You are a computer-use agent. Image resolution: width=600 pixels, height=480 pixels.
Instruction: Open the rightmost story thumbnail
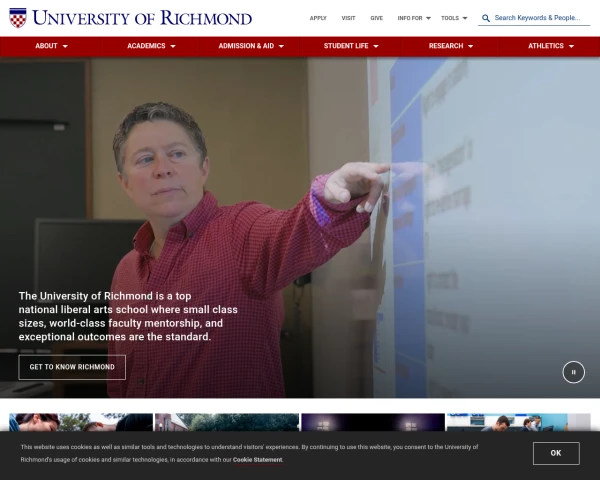(518, 422)
